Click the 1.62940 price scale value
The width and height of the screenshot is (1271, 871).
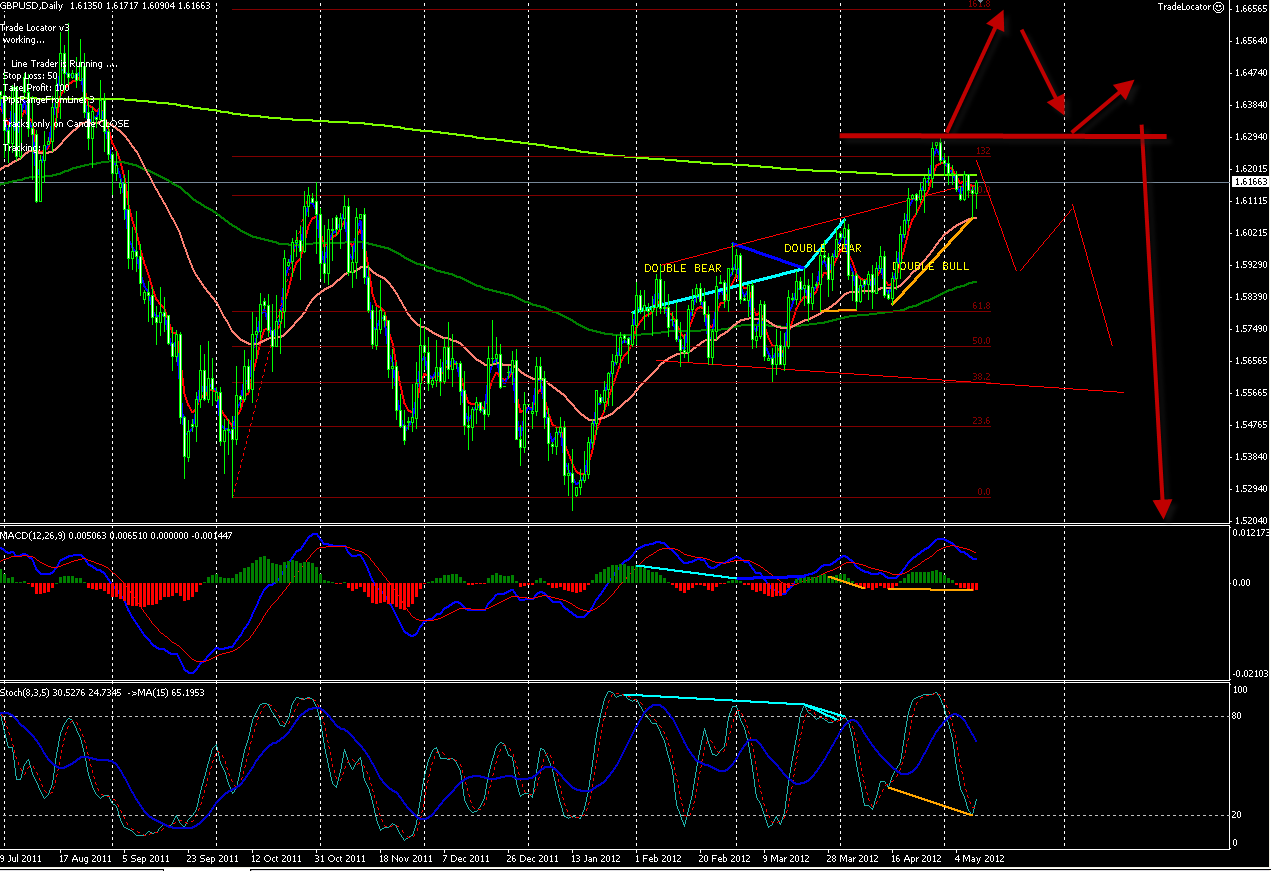click(x=1252, y=137)
